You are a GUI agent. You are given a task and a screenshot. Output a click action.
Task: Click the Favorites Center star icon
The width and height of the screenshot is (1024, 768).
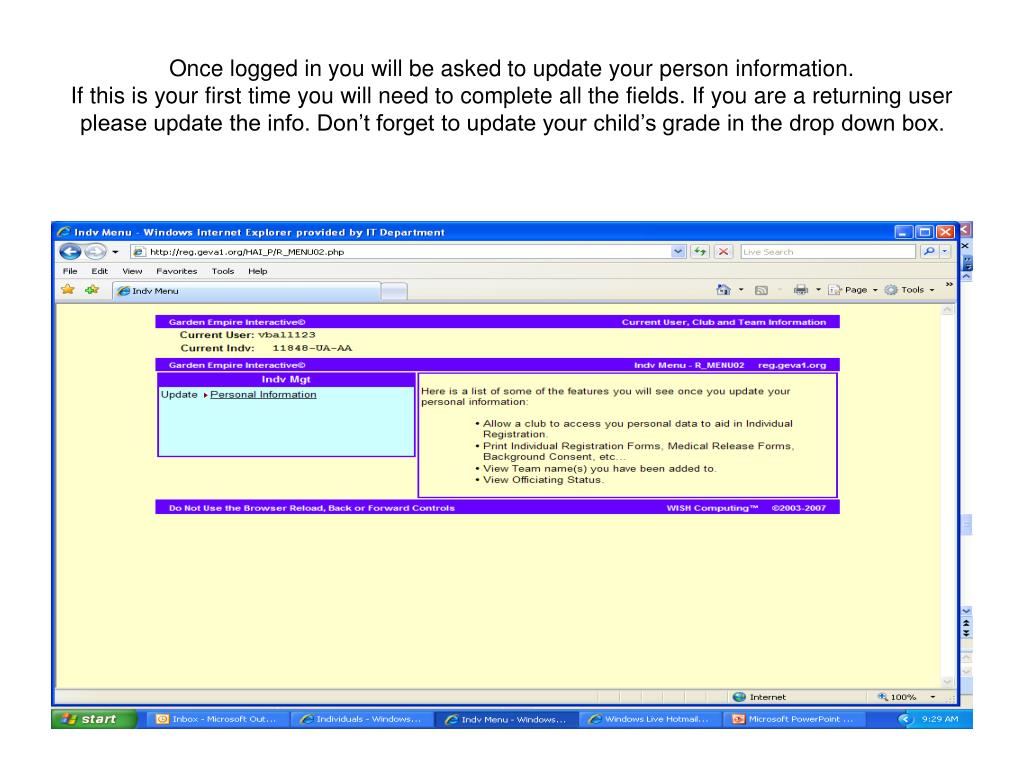[x=68, y=289]
